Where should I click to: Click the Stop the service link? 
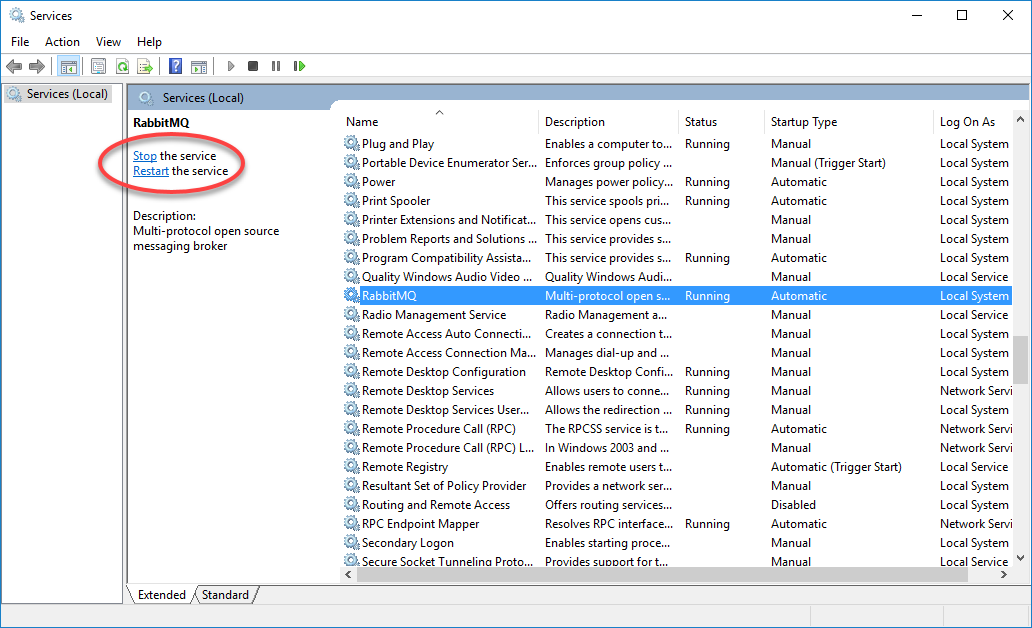(145, 156)
